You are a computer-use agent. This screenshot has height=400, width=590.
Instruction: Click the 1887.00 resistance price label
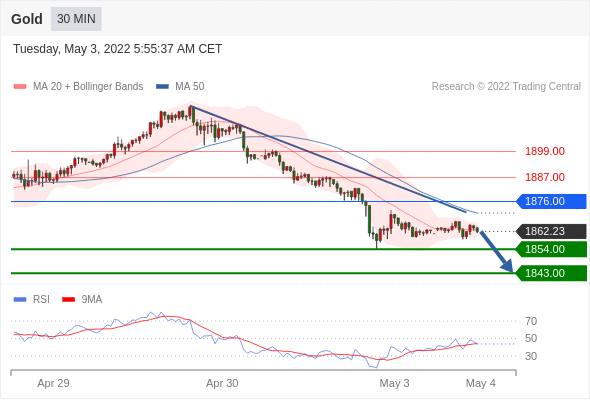coord(545,177)
